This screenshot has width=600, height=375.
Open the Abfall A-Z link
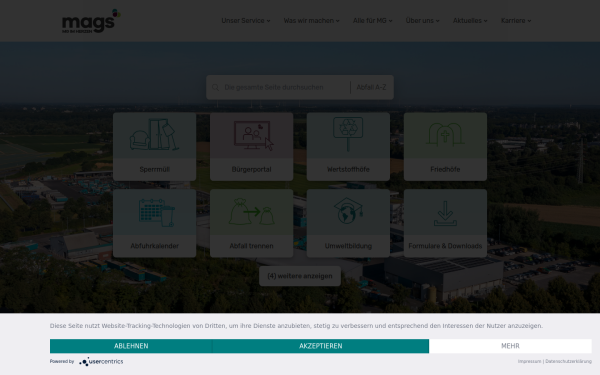pyautogui.click(x=371, y=88)
